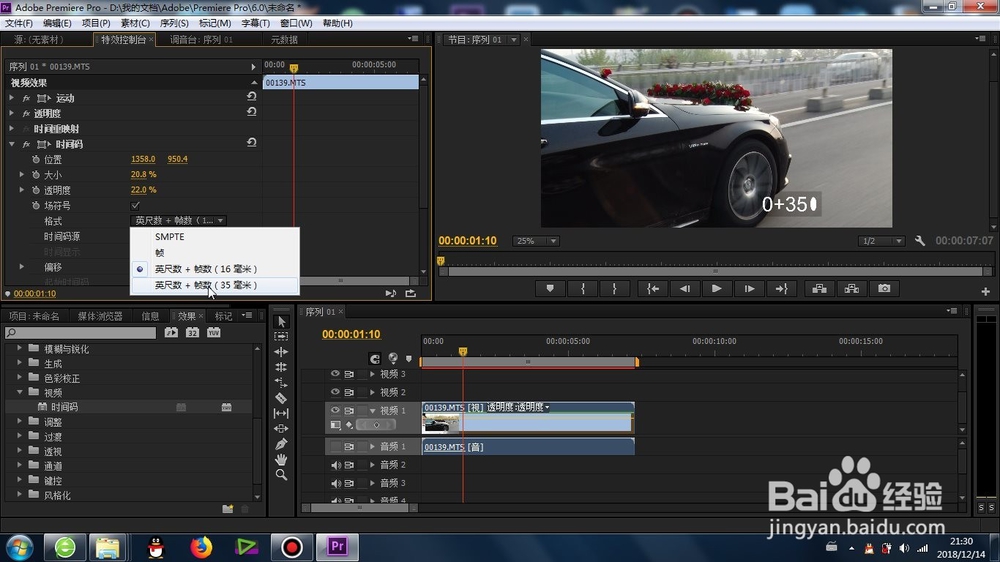The width and height of the screenshot is (1000, 562).
Task: Mute 音频 3 track output
Action: 335,483
